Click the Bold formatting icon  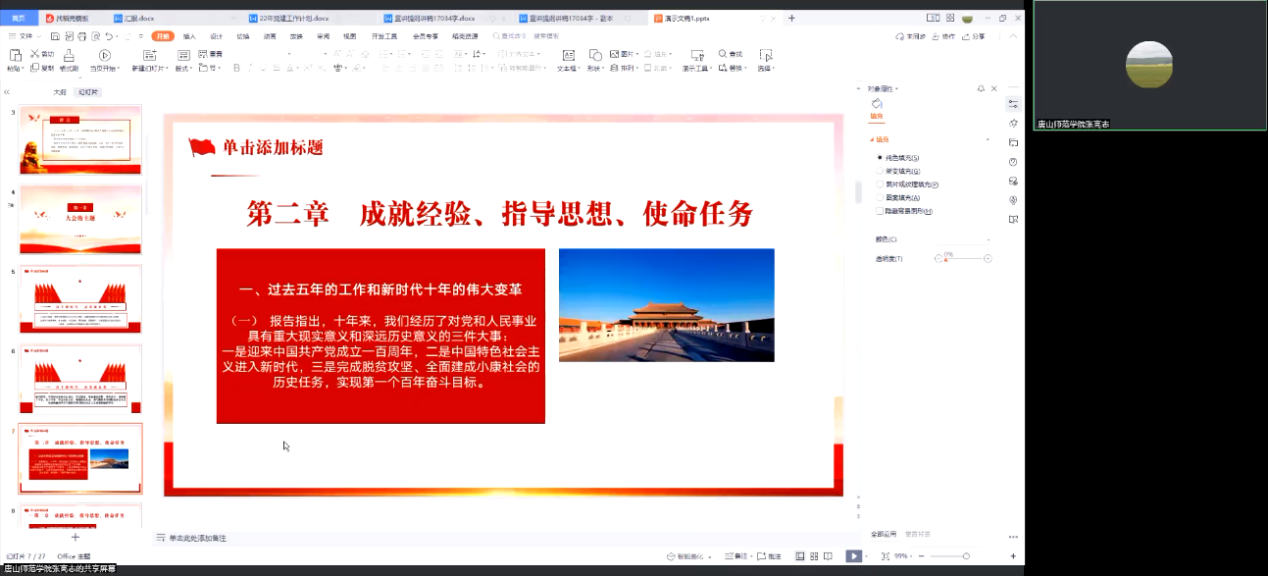tap(236, 68)
